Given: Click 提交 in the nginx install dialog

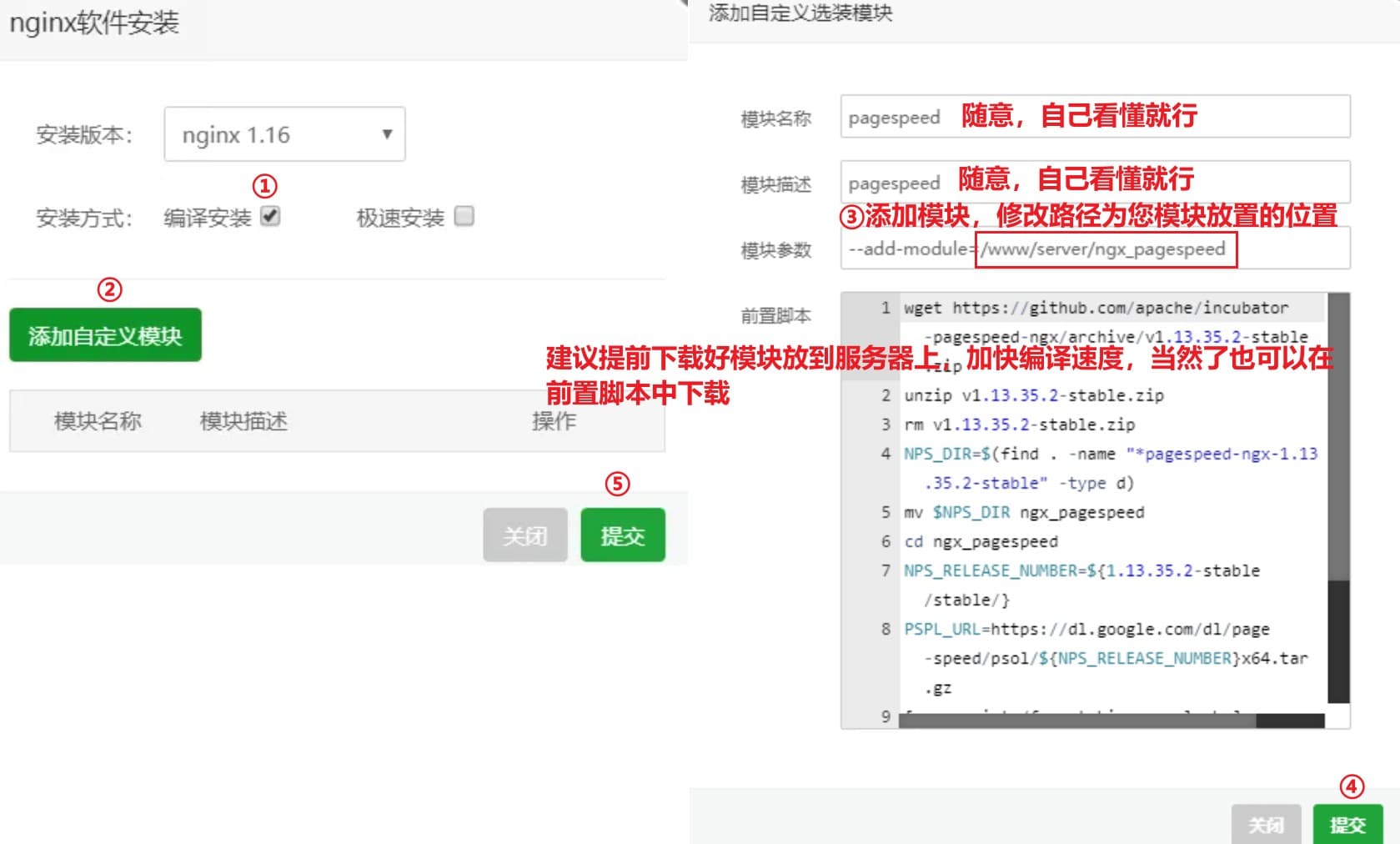Looking at the screenshot, I should pos(623,535).
